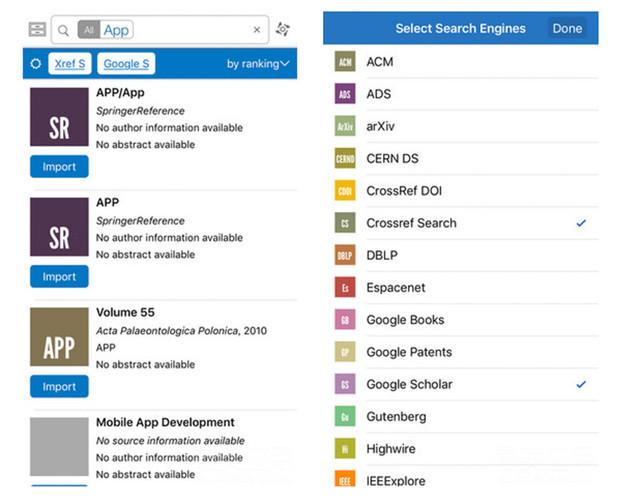Open APP/App SpringerReference thumbnail
The width and height of the screenshot is (640, 504).
coord(59,117)
